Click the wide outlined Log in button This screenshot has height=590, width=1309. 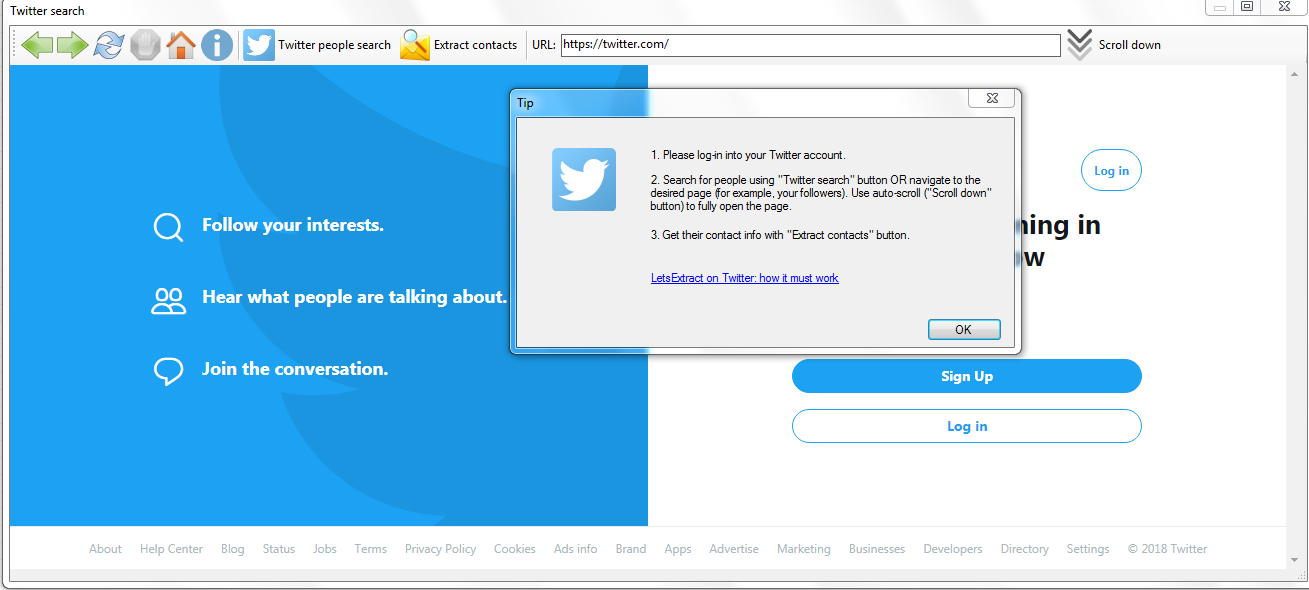click(x=966, y=426)
